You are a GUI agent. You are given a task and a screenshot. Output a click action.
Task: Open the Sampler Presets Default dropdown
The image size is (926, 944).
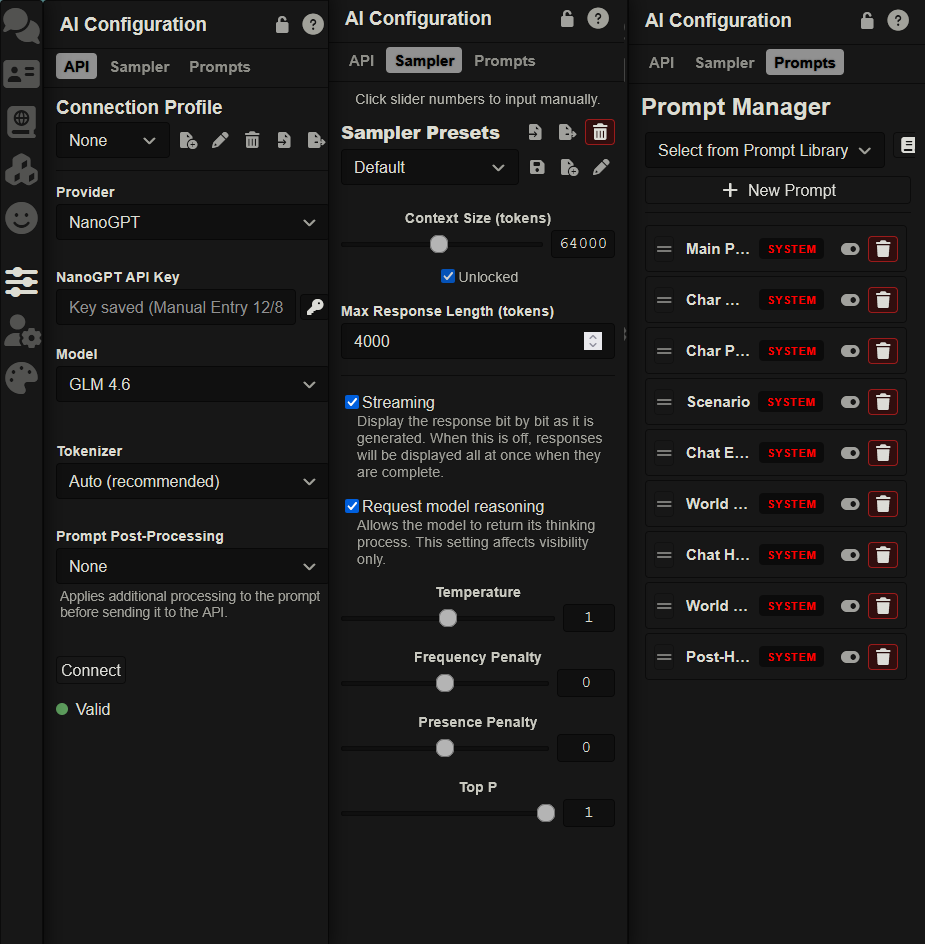(x=429, y=167)
